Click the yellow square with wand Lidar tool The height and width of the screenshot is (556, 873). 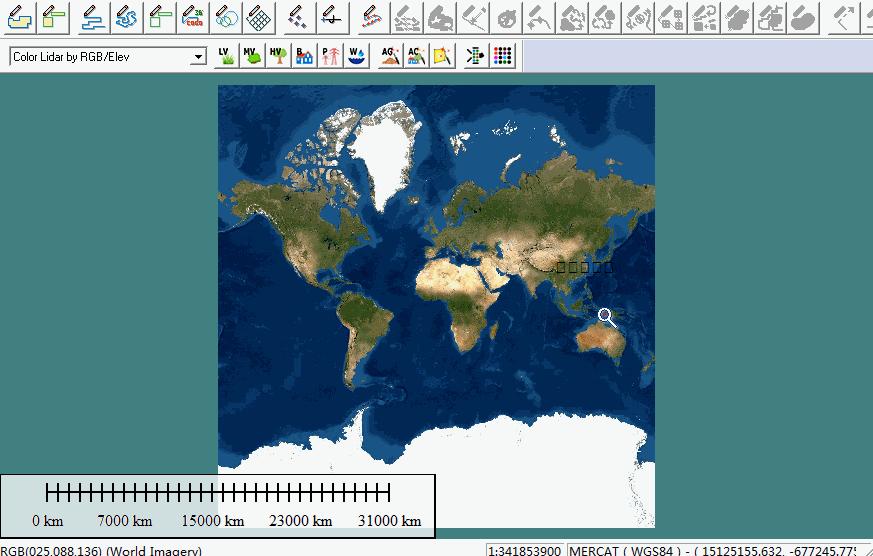pyautogui.click(x=442, y=56)
